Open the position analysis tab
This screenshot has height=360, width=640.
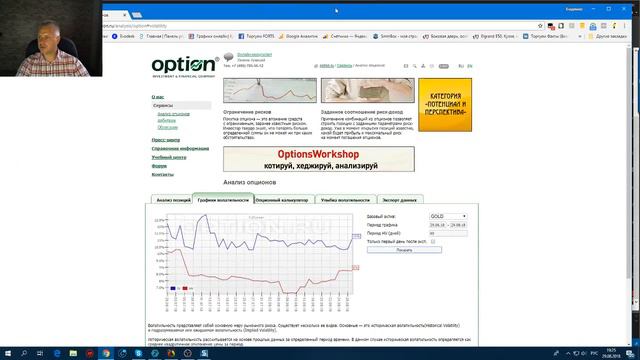173,200
